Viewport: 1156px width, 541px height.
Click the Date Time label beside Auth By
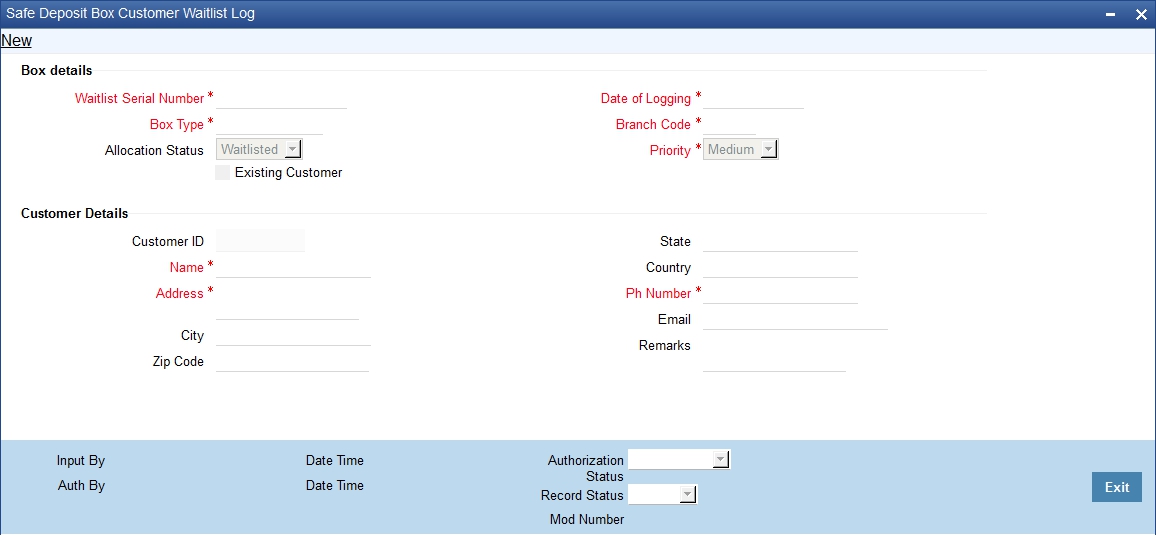tap(335, 486)
